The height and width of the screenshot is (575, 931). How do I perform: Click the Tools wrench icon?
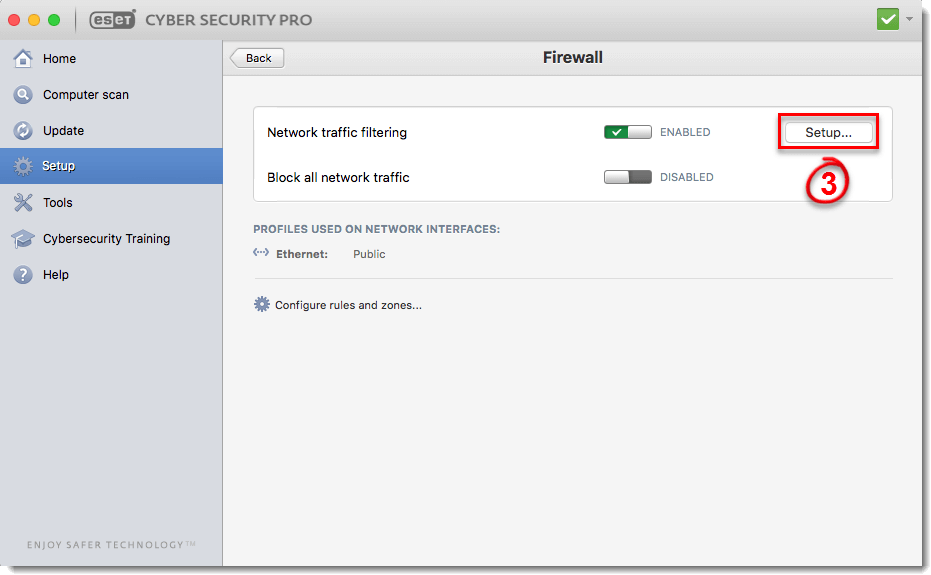point(23,203)
